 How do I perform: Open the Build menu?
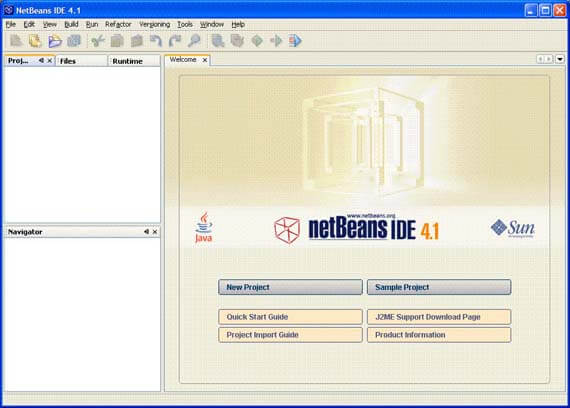tap(71, 24)
